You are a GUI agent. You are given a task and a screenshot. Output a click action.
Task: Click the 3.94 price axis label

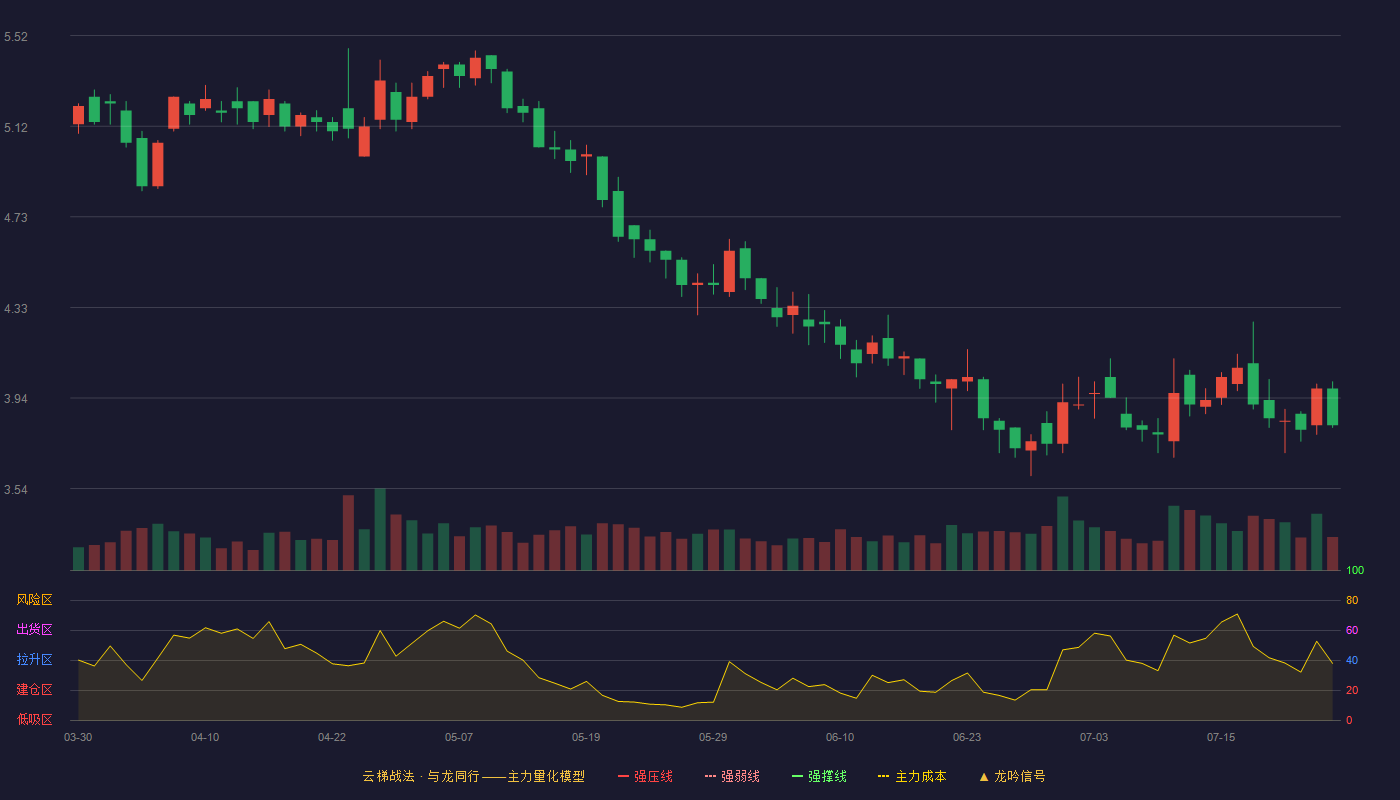(16, 399)
